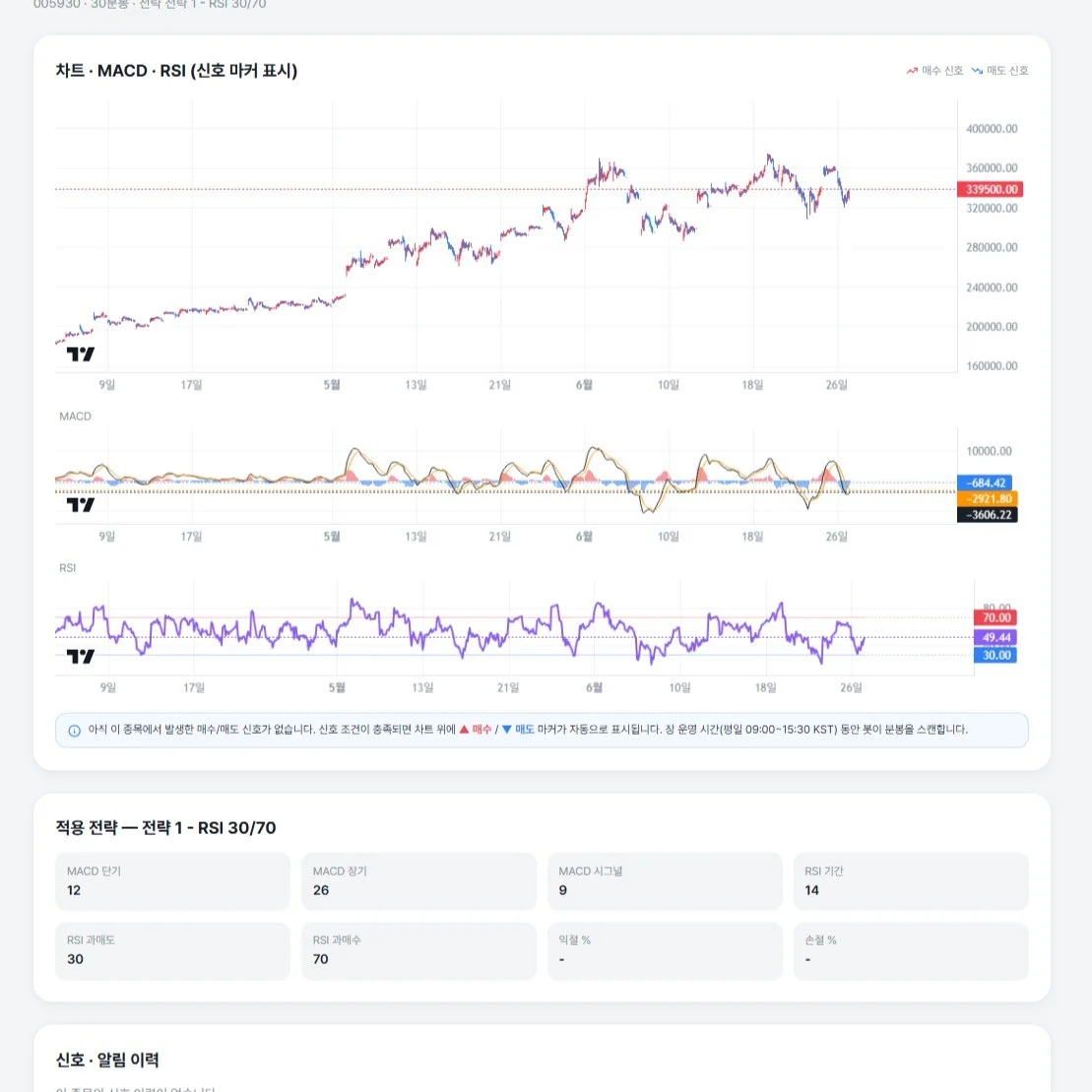Select the RSI 과매수 parameter card
Viewport: 1092px width, 1092px height.
coord(418,950)
